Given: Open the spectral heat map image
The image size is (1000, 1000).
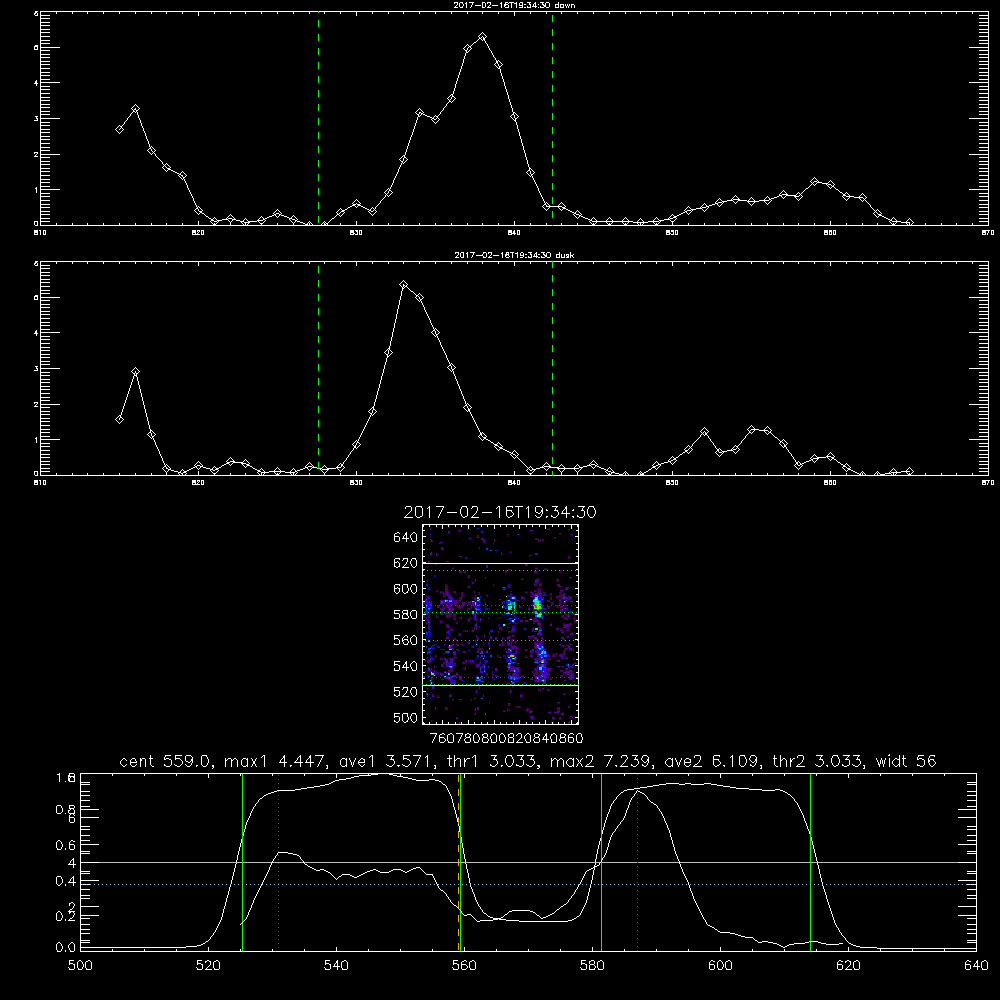Looking at the screenshot, I should (x=501, y=624).
